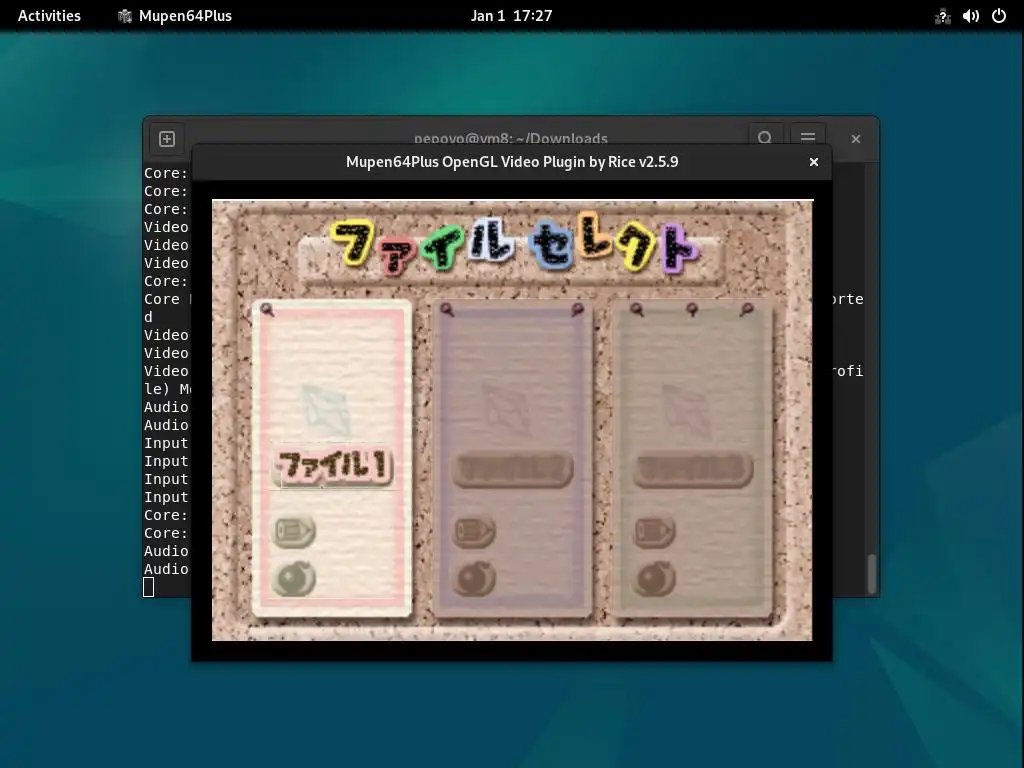Click the crystal shard emblem on third card
Screen dimensions: 1024x768
(687, 411)
